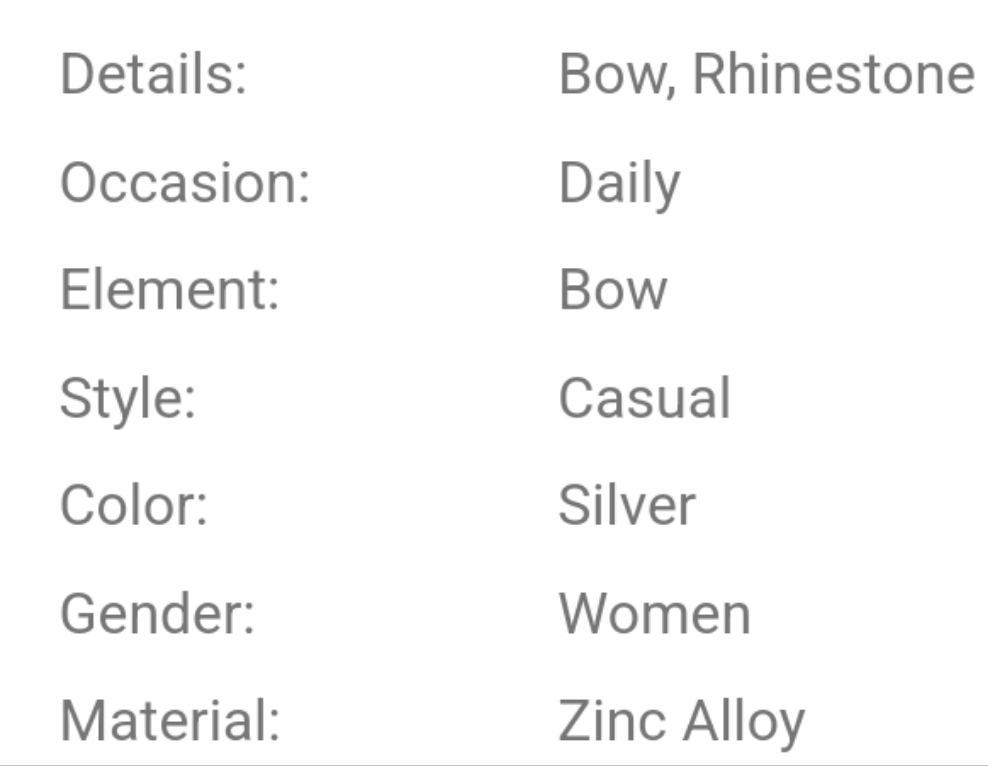Select the word Rhinestone in Details

[833, 76]
